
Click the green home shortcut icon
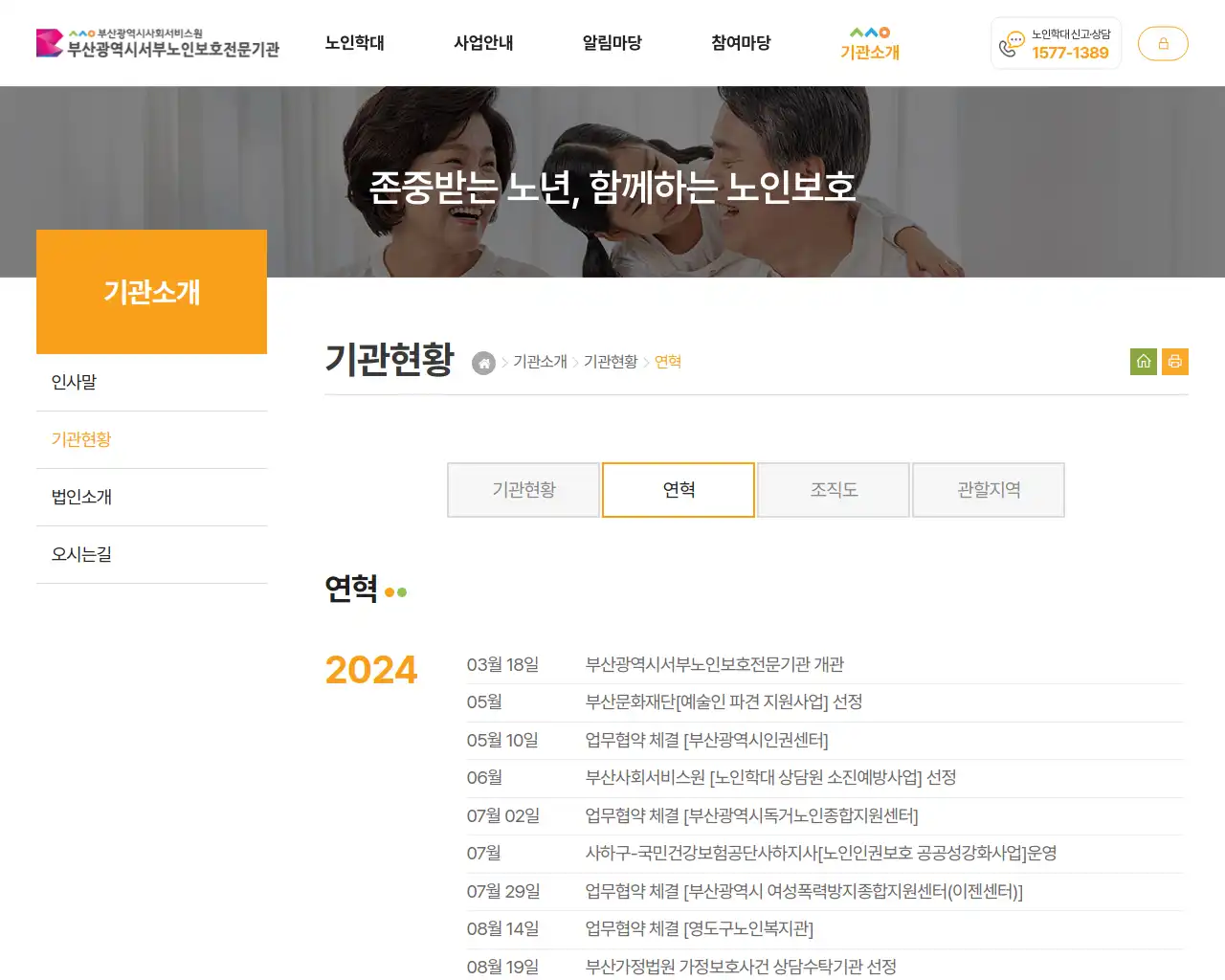pyautogui.click(x=1143, y=361)
